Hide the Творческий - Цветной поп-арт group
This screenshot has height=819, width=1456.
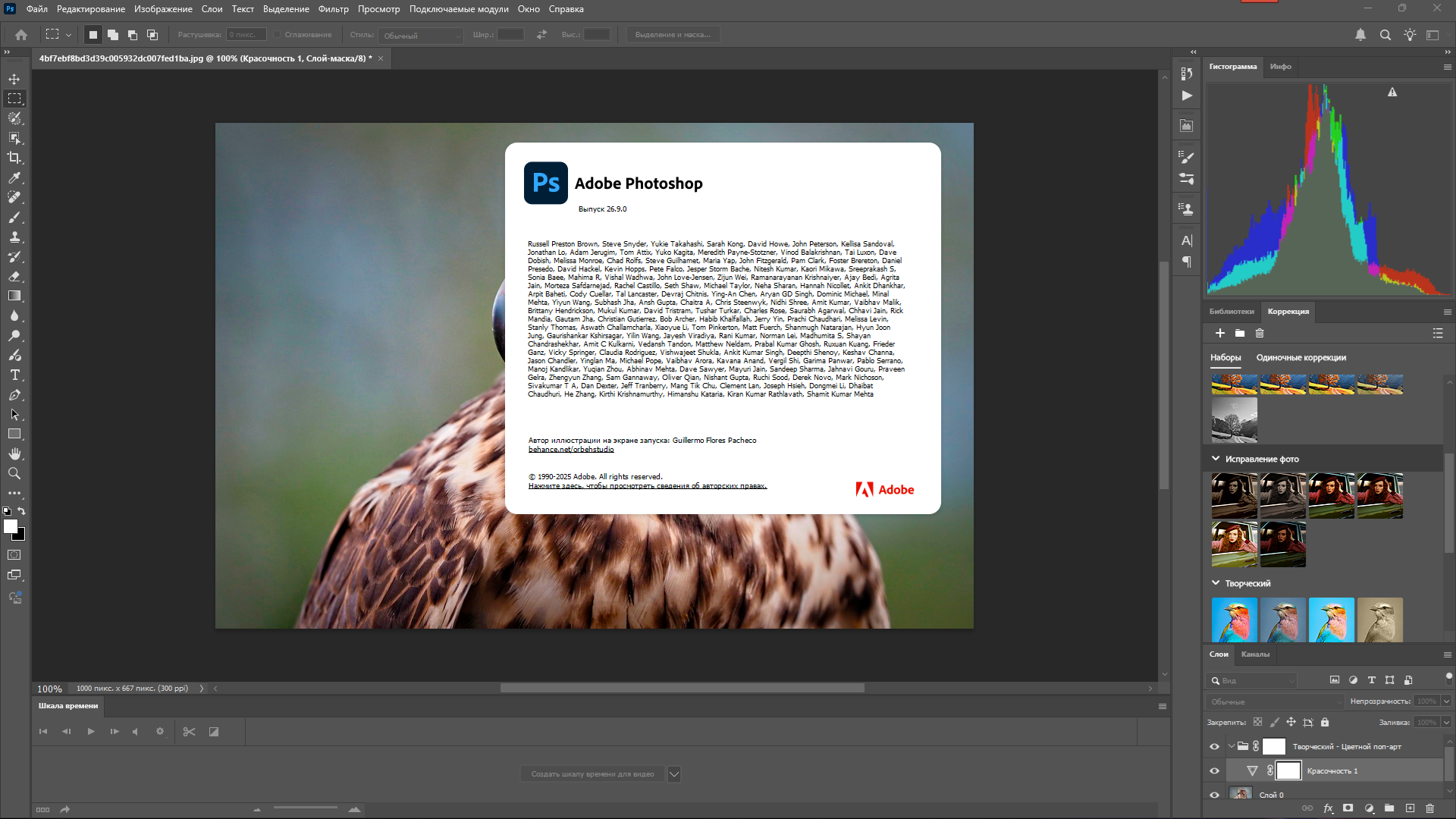pos(1214,747)
